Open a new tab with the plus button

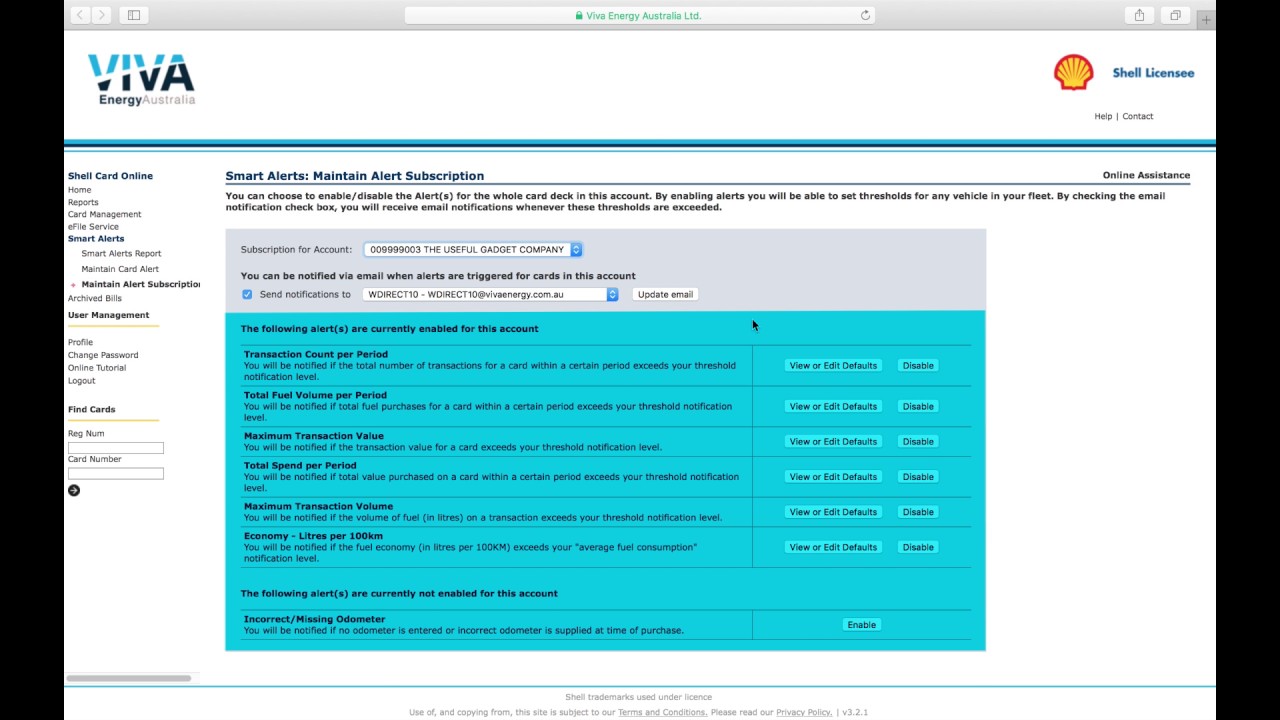(1206, 19)
